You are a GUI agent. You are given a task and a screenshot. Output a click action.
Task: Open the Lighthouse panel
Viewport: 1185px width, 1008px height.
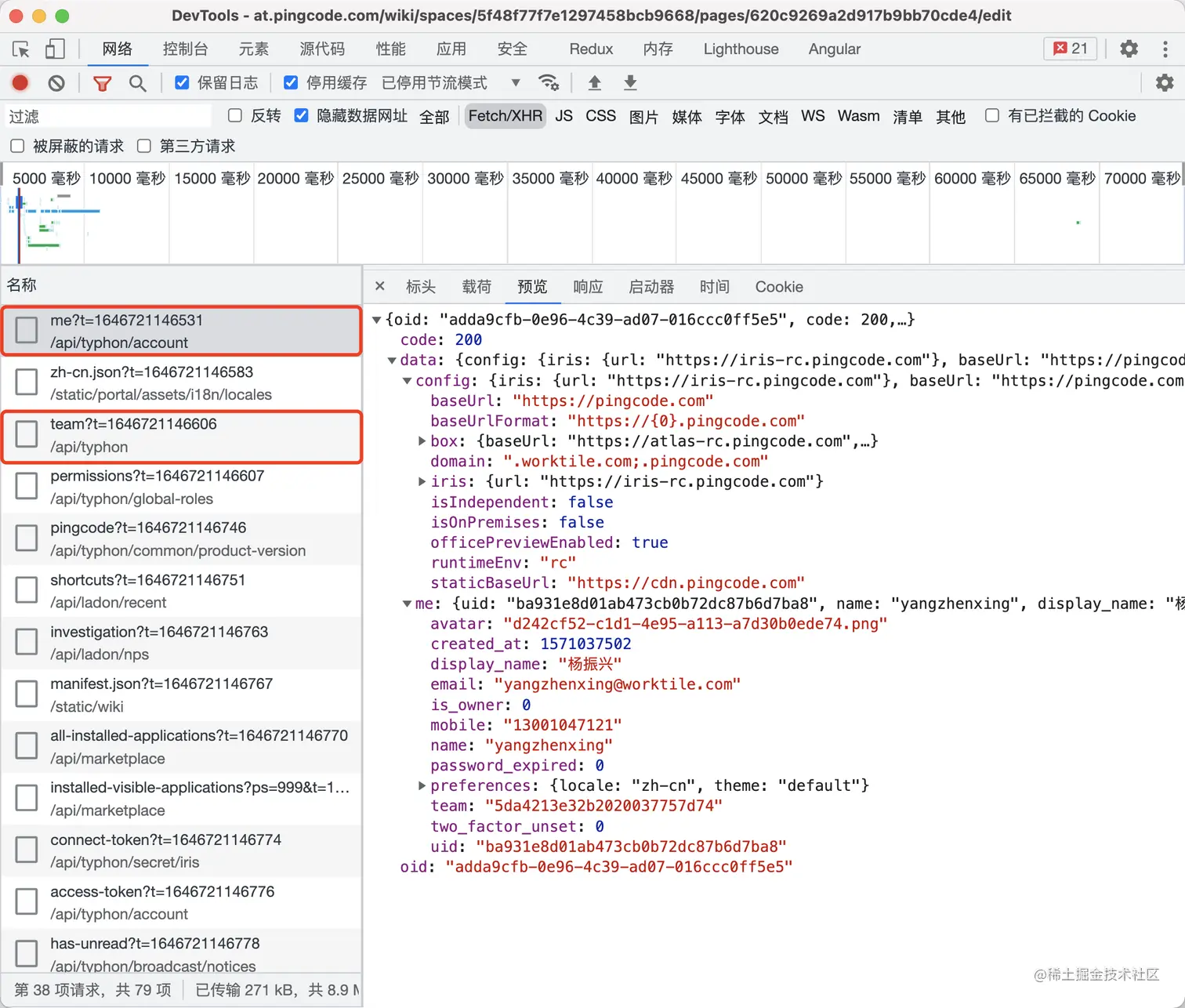(741, 49)
